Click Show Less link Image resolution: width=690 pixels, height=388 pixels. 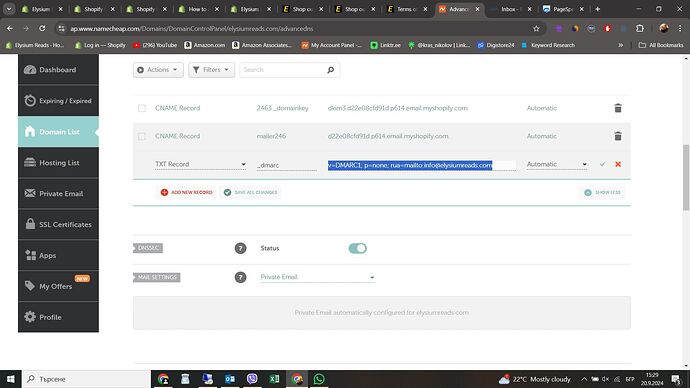click(x=602, y=192)
